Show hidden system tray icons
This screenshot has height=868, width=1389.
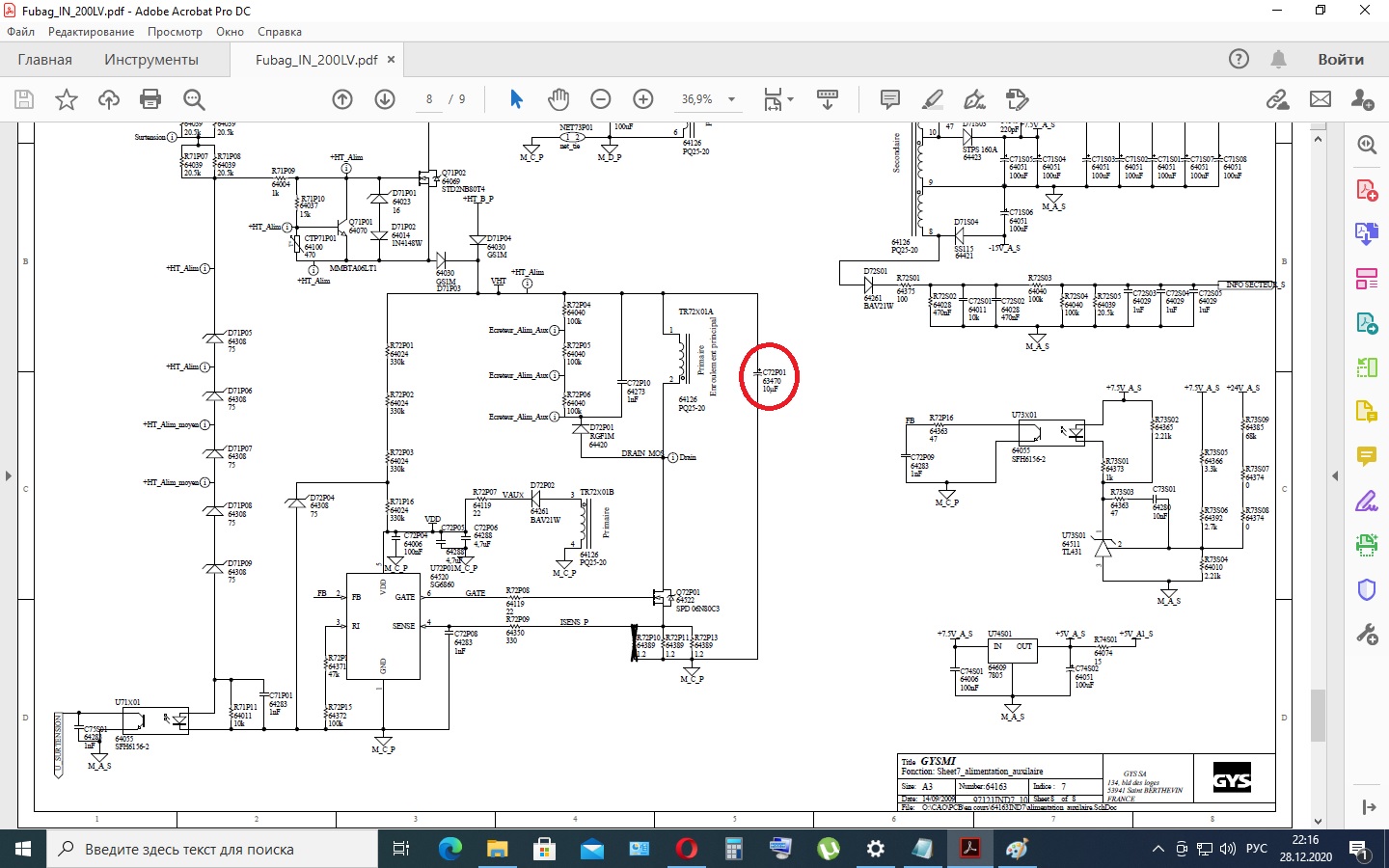click(1158, 849)
